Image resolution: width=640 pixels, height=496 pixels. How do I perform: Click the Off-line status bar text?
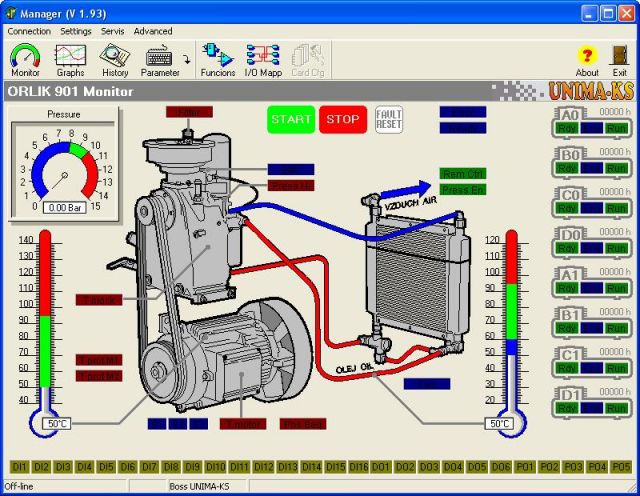(19, 486)
